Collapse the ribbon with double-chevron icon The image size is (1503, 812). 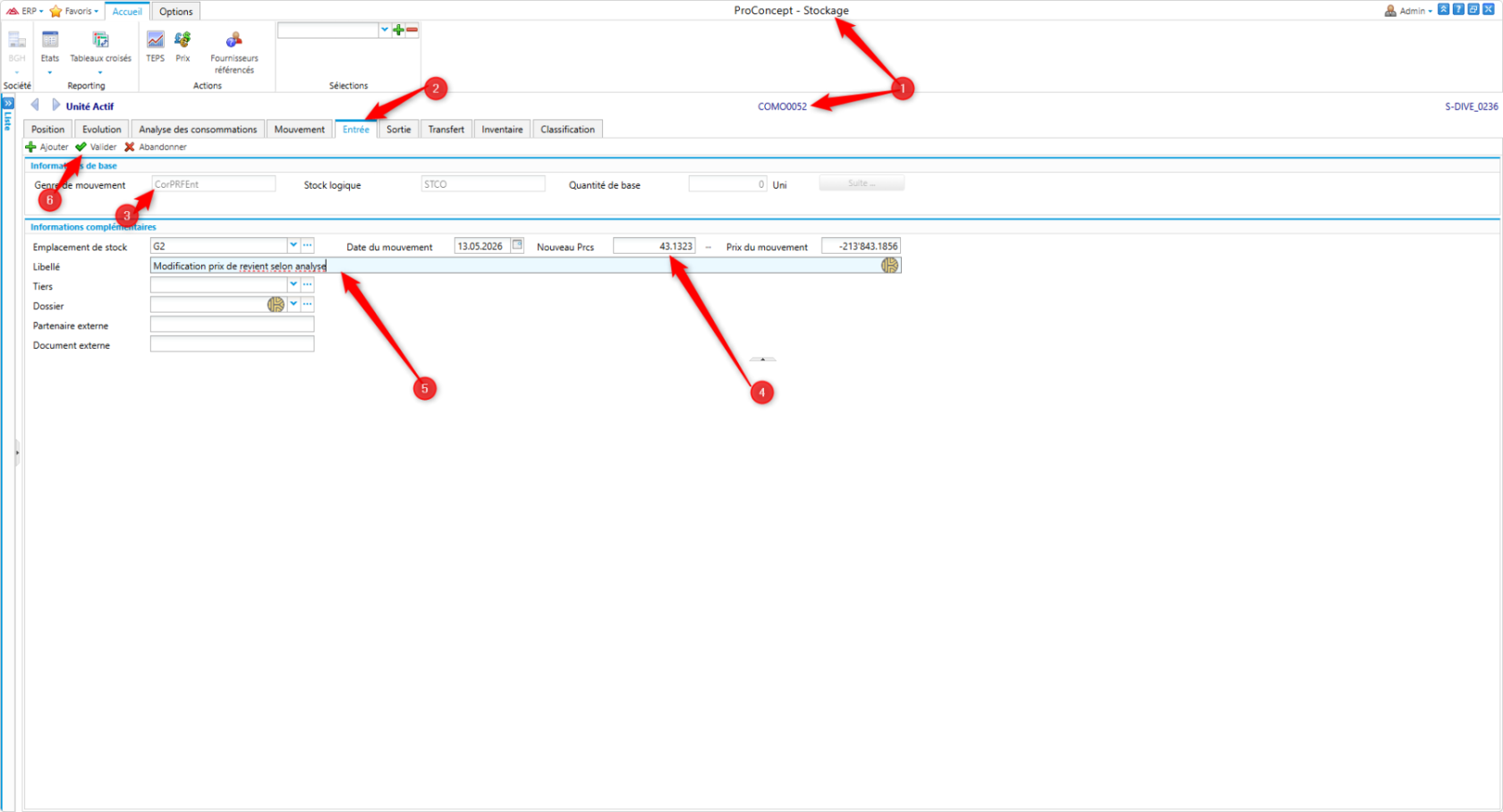1443,10
